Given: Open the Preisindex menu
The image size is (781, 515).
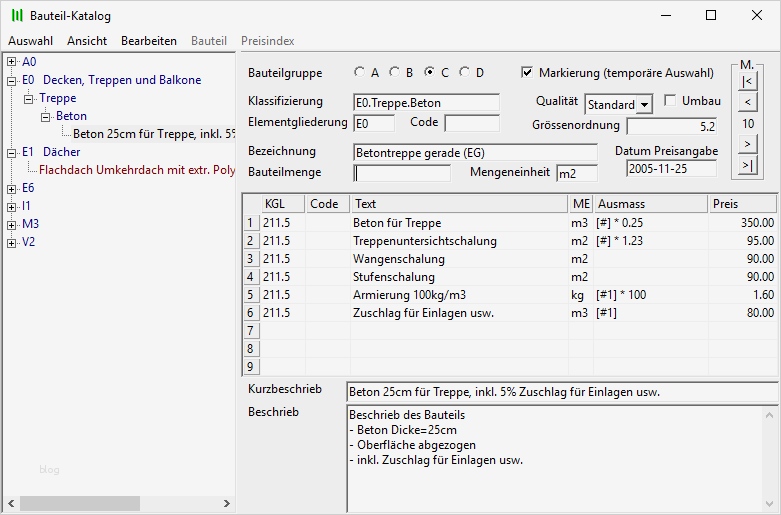Looking at the screenshot, I should pos(267,41).
